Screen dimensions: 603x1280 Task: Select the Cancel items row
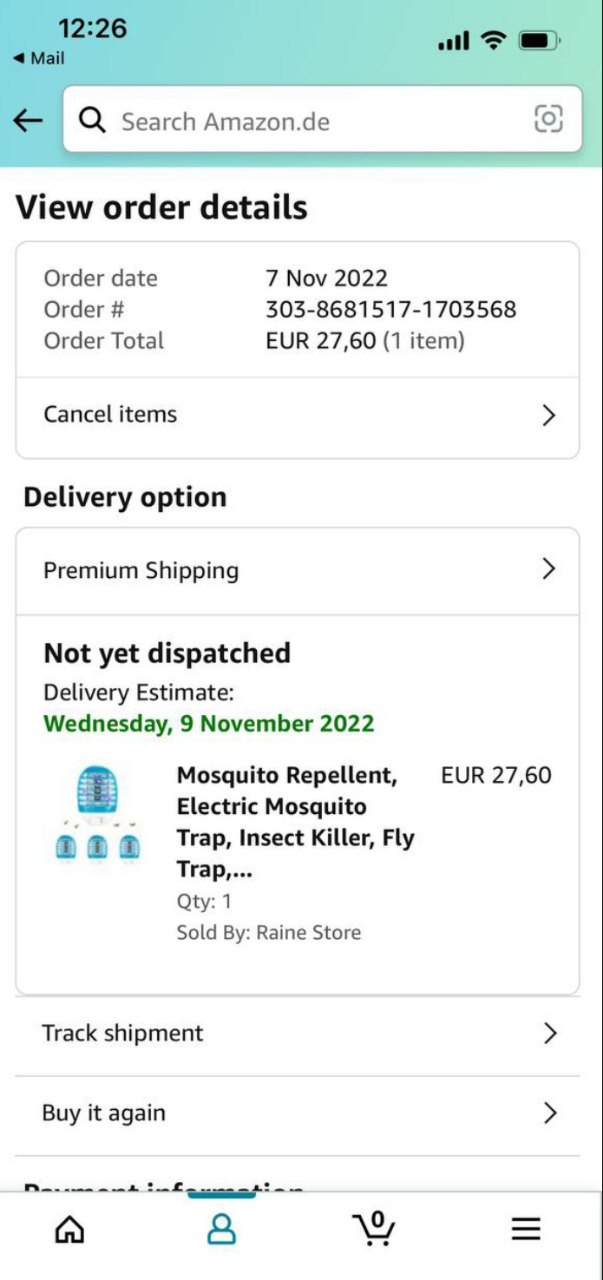pyautogui.click(x=110, y=415)
